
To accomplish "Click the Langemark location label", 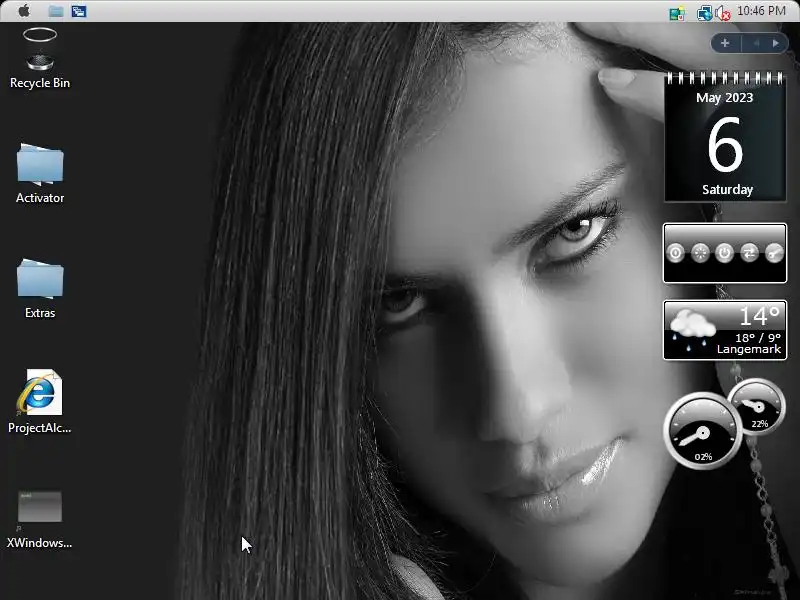I will (x=748, y=349).
